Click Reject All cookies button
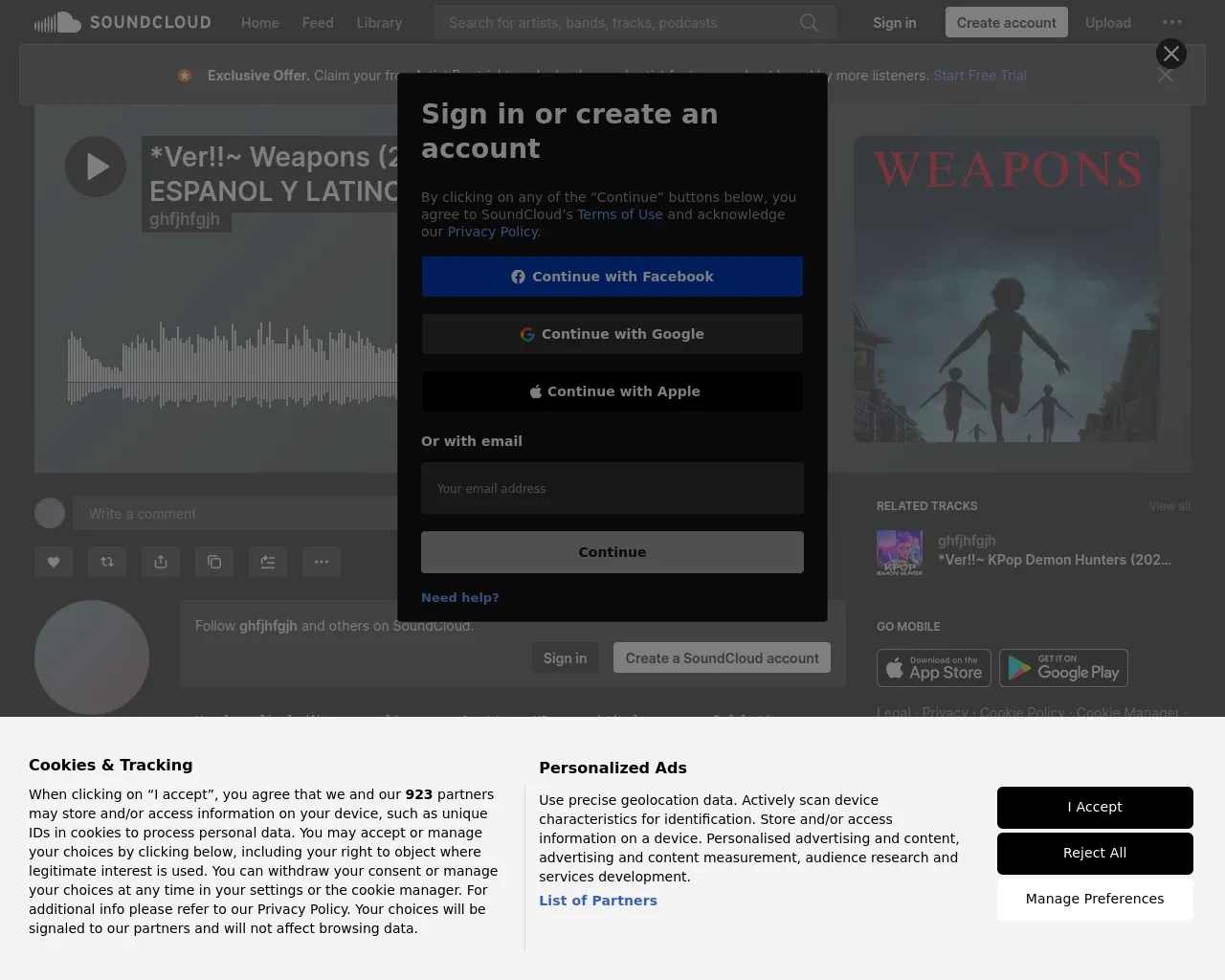1225x980 pixels. [1095, 853]
